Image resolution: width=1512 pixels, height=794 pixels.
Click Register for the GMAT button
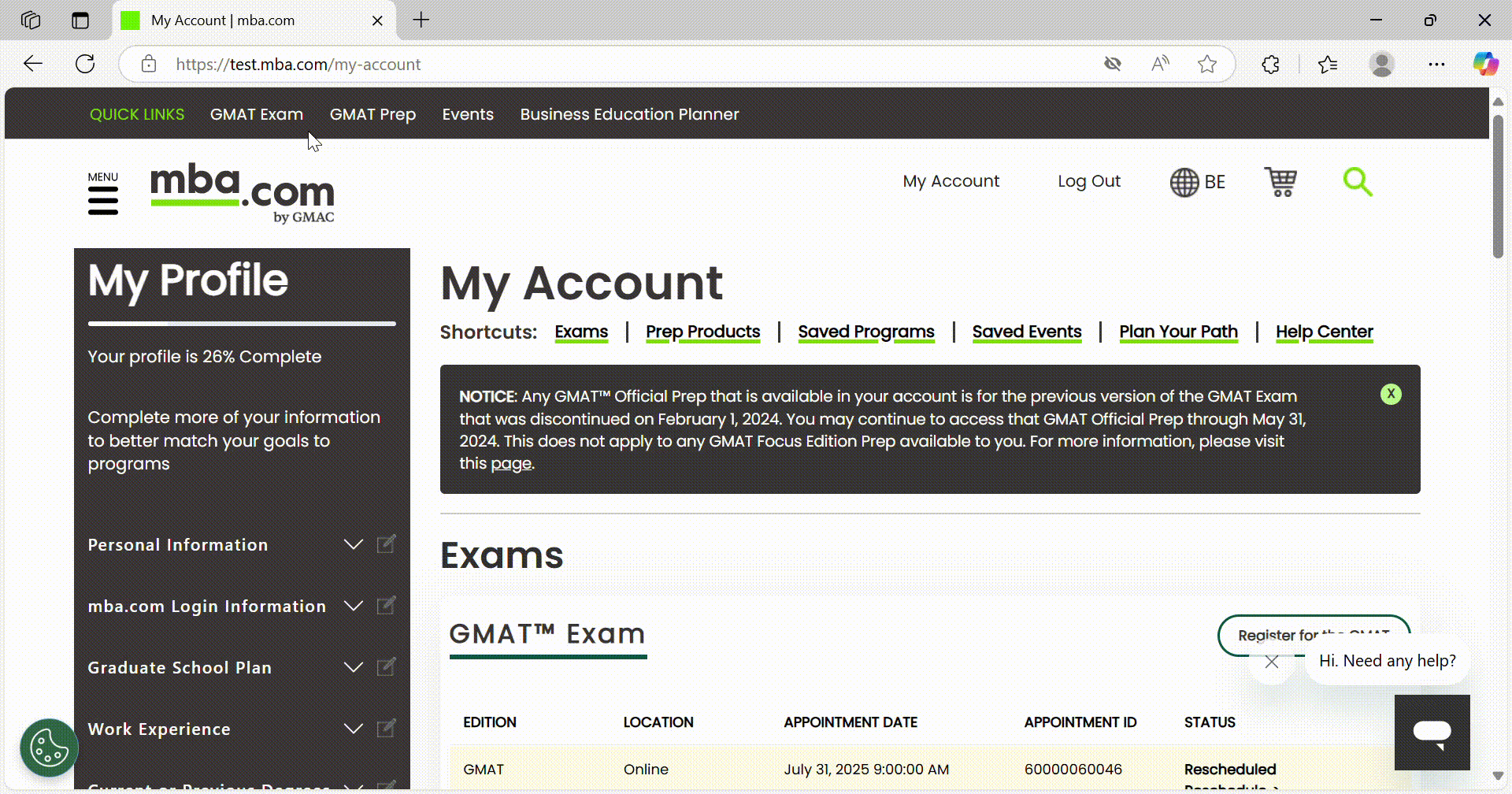[1314, 635]
